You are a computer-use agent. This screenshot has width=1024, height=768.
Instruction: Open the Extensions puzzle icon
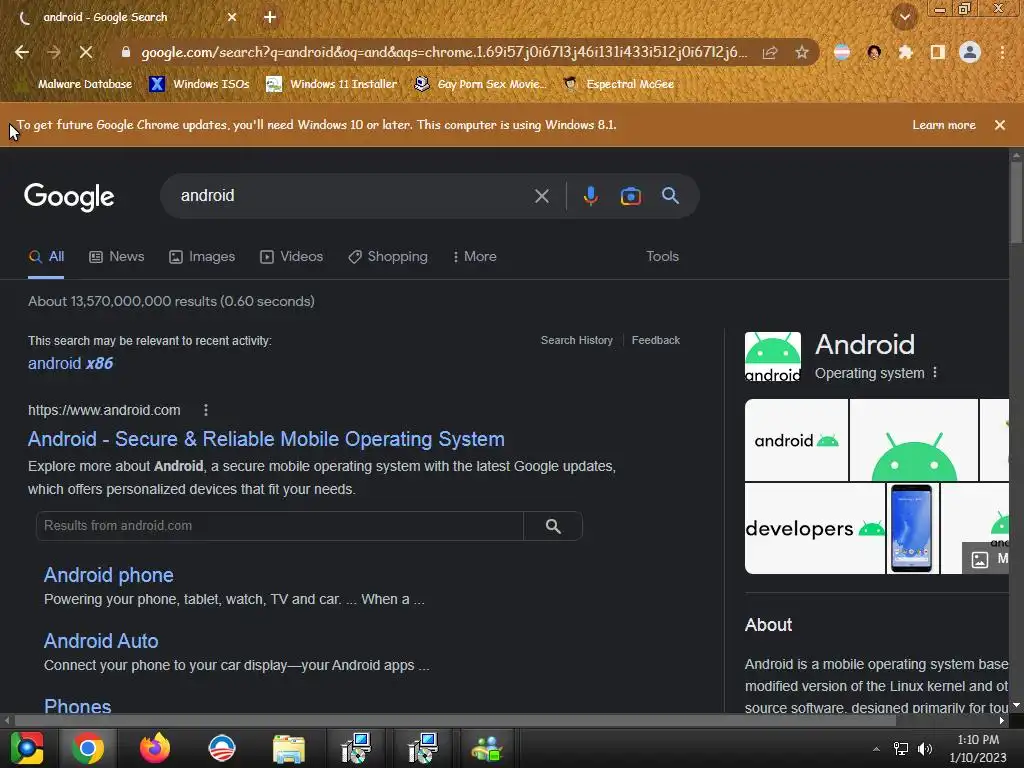905,52
